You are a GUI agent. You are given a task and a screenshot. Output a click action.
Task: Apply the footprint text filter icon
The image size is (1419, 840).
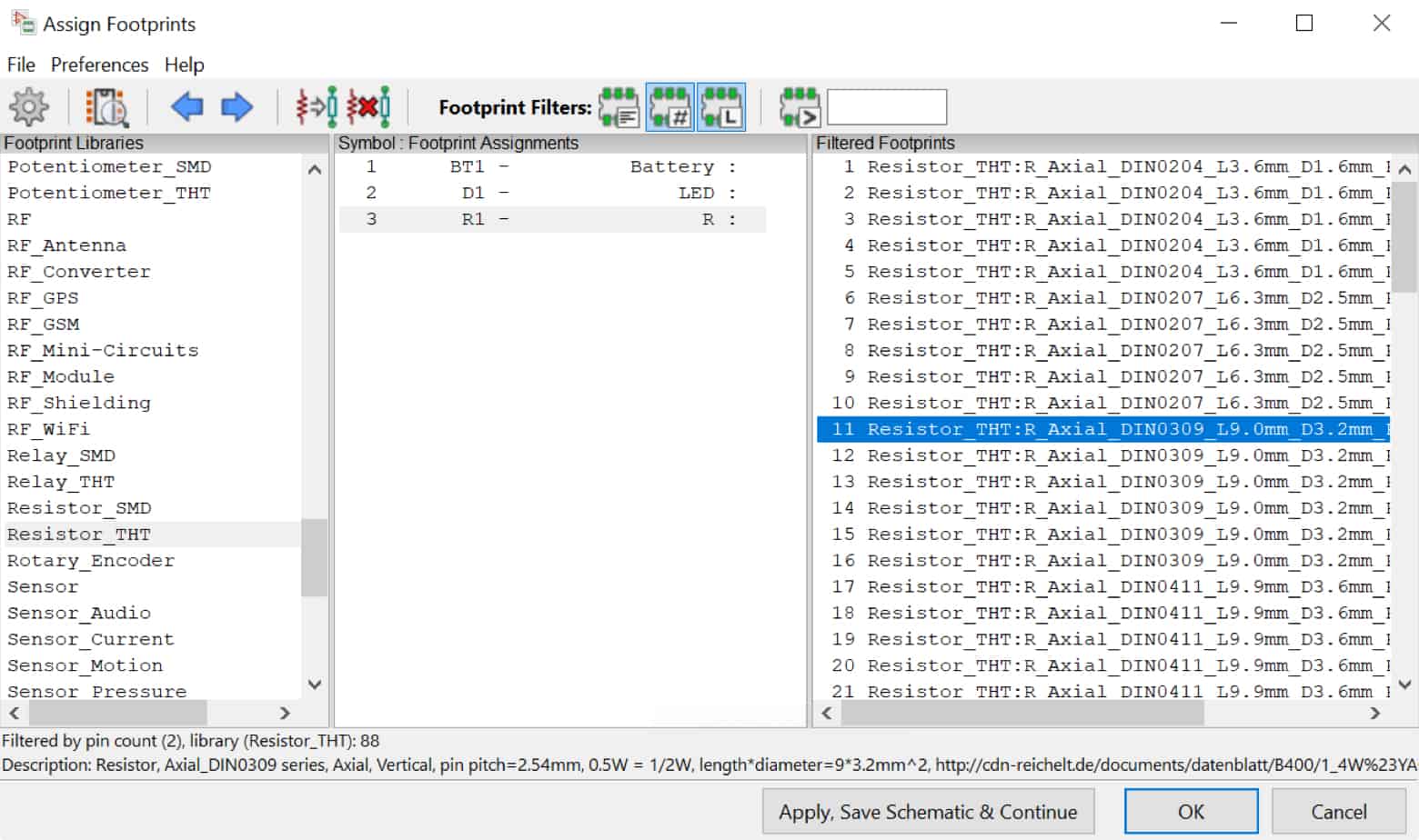pyautogui.click(x=800, y=106)
